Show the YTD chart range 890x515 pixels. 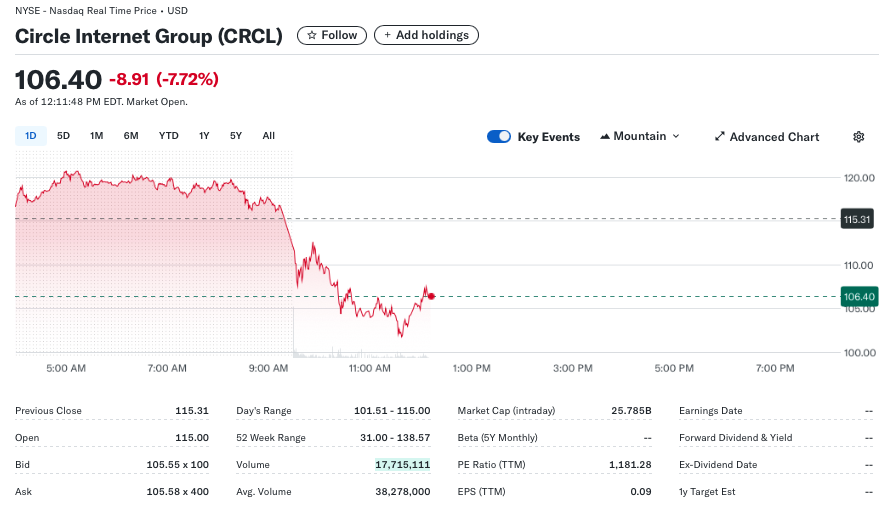[169, 136]
